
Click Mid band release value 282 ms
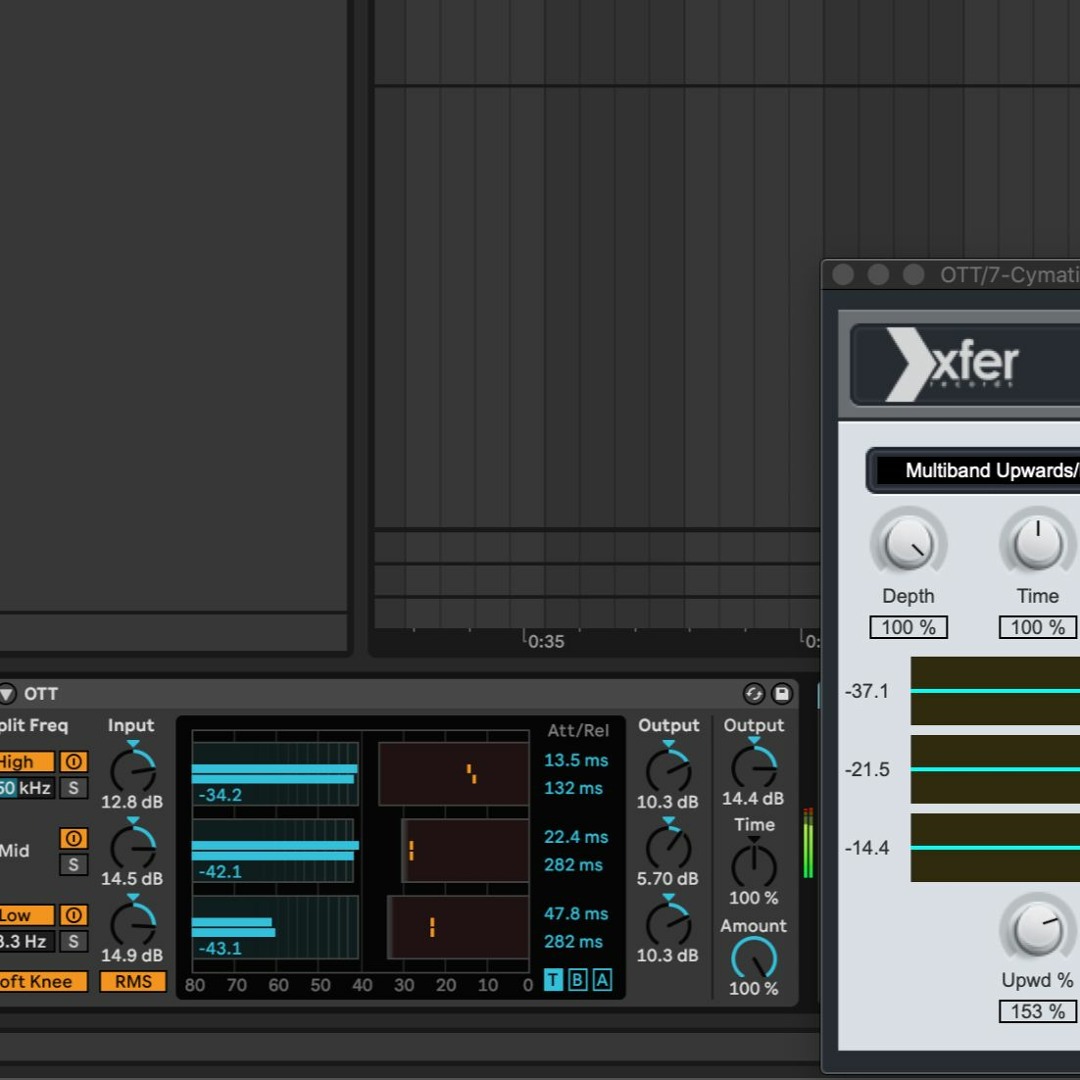[x=573, y=864]
